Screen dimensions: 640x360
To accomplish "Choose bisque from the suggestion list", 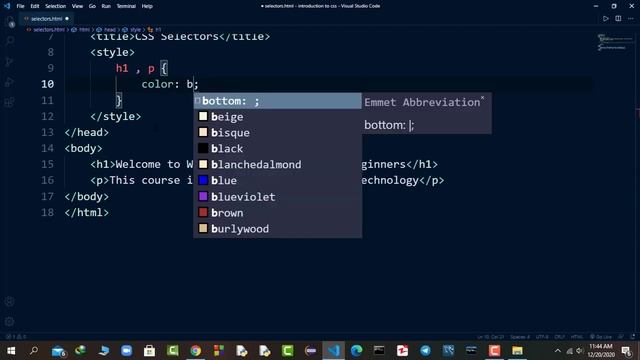I will coord(278,133).
